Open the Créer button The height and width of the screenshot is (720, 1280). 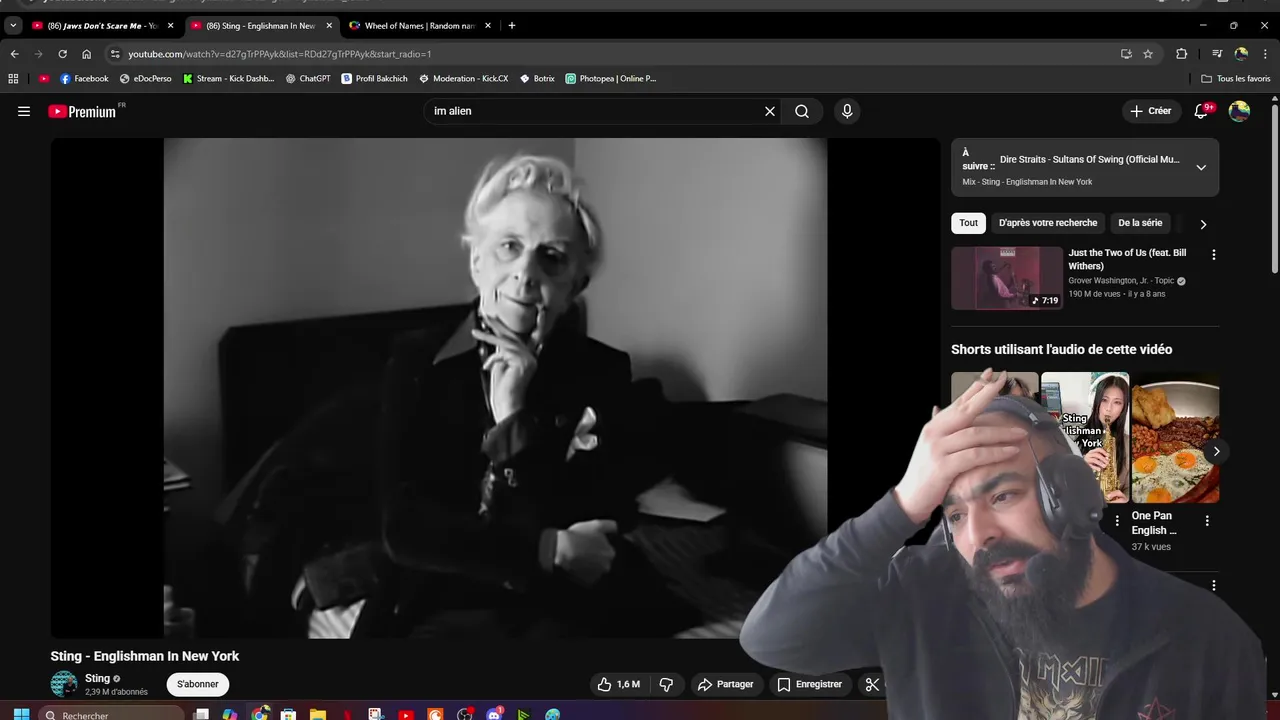1150,111
